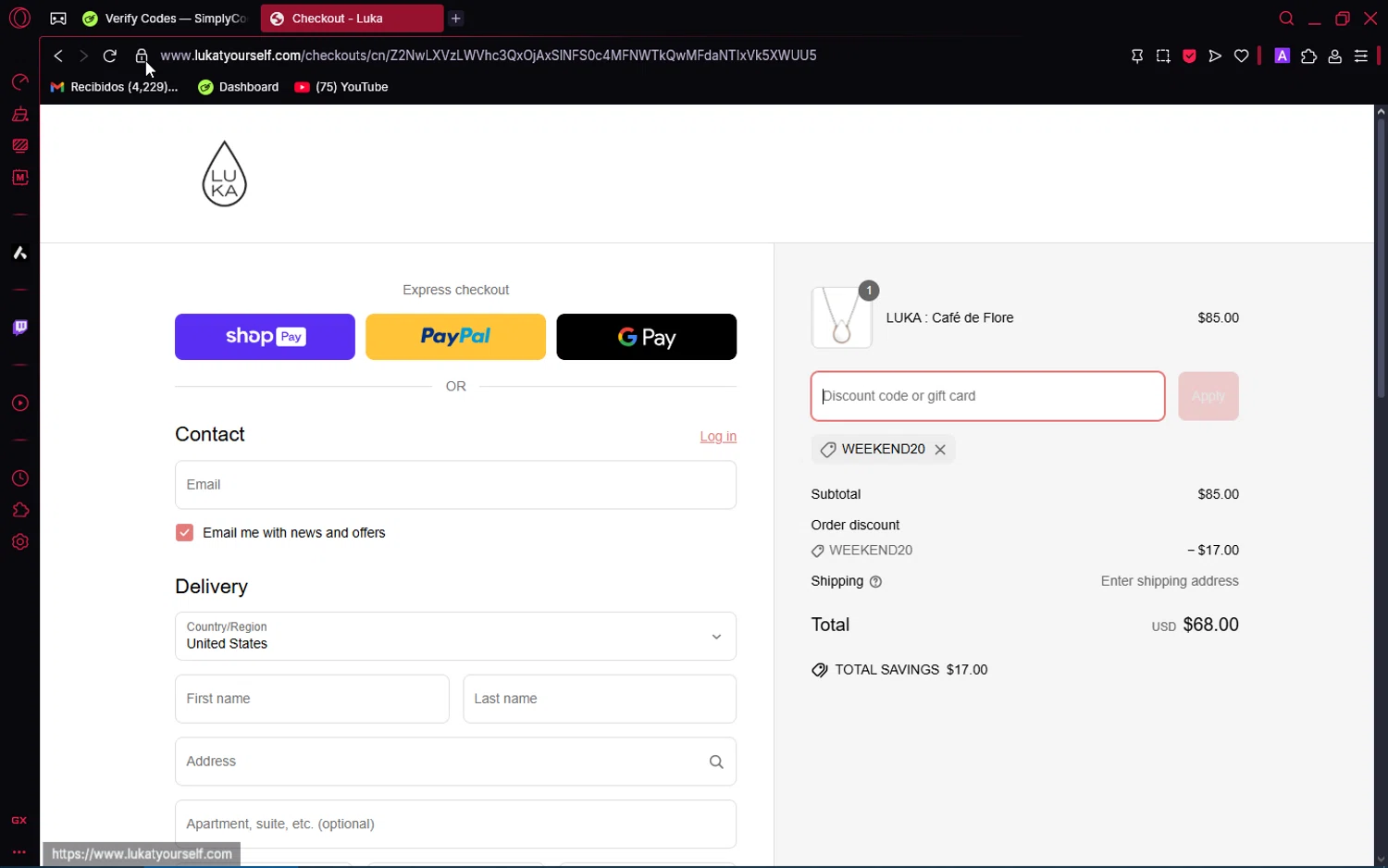Remove the WEEKEND20 discount code

click(x=940, y=450)
